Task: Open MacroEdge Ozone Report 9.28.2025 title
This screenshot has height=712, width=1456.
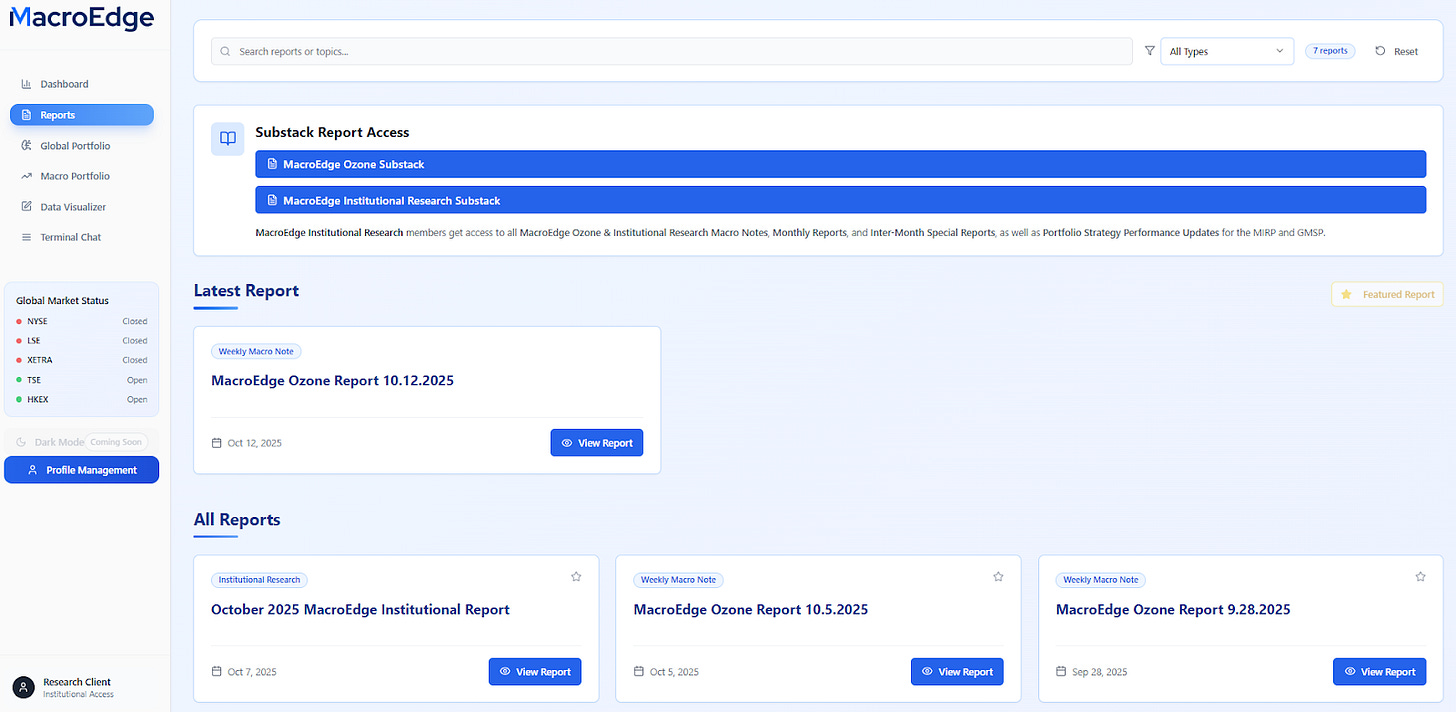Action: click(1173, 609)
